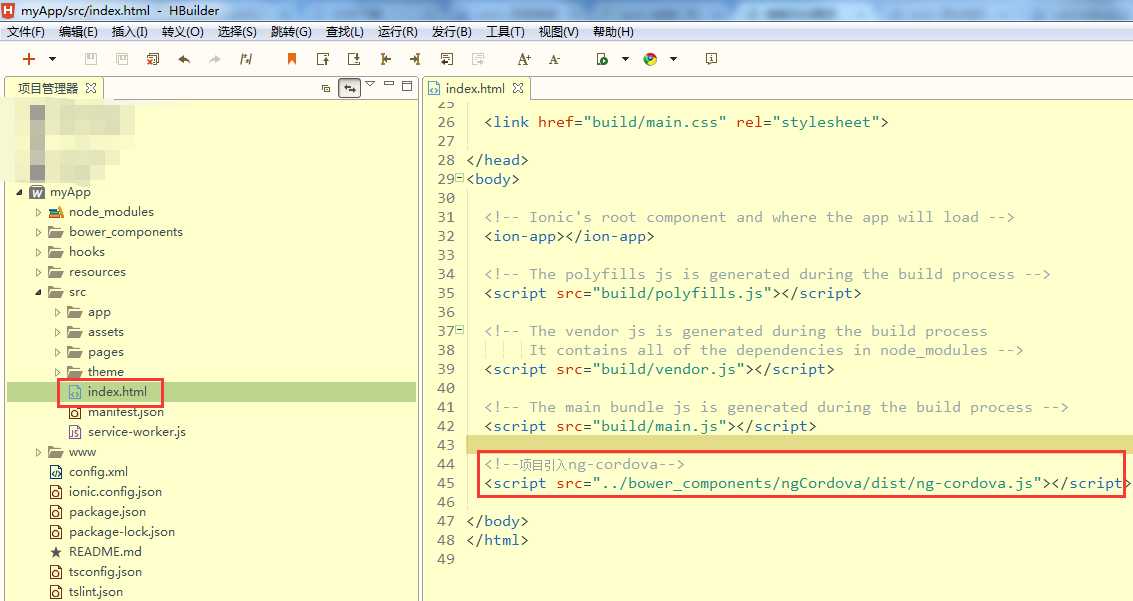1133x601 pixels.
Task: Toggle the orange bookmark icon
Action: tap(292, 59)
